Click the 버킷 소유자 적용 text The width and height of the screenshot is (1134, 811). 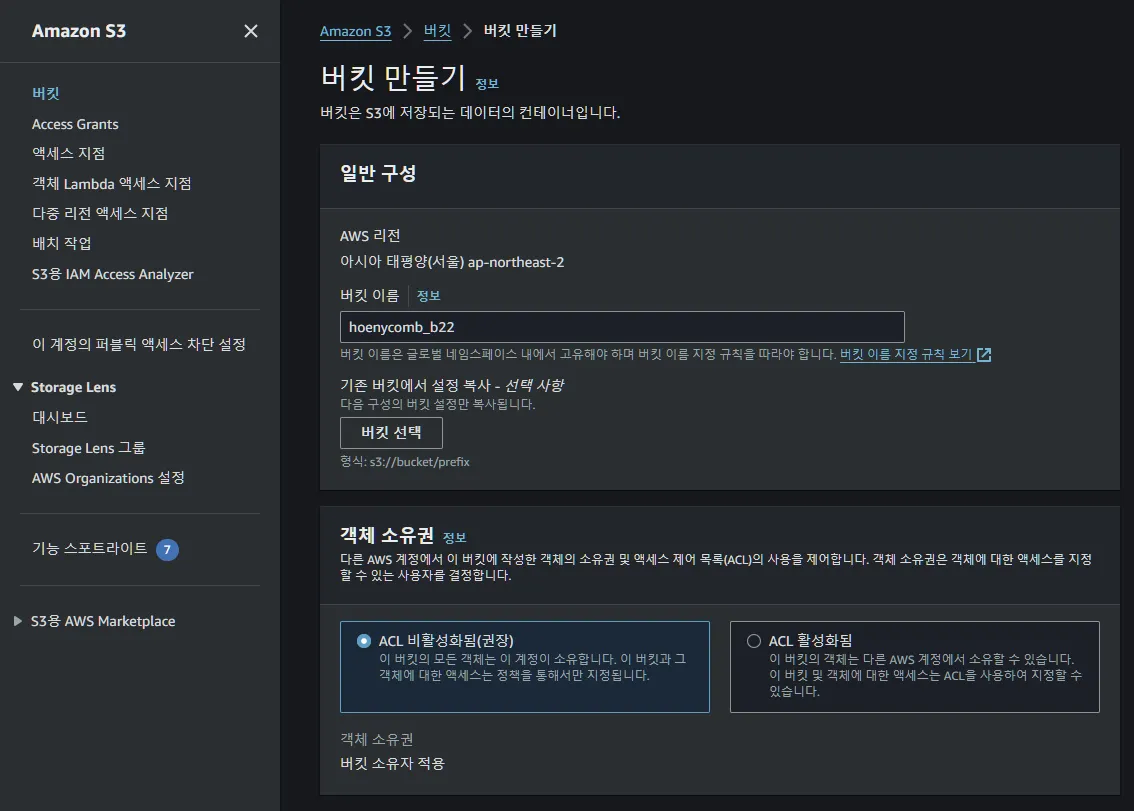pyautogui.click(x=392, y=763)
